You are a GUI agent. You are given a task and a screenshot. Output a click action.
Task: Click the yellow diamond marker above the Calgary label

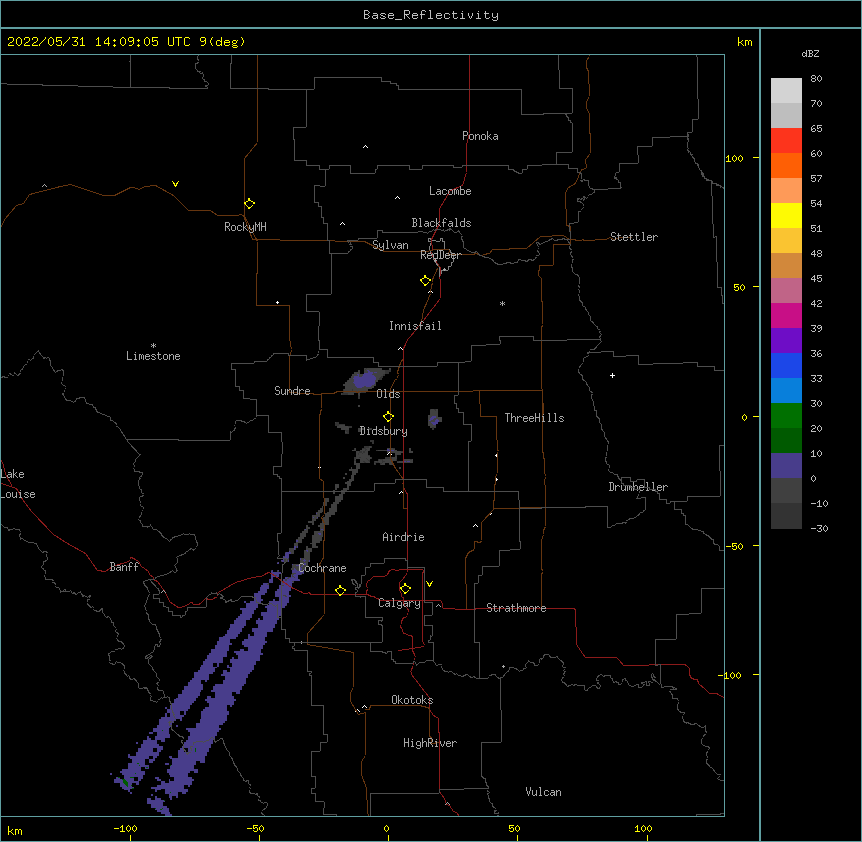405,589
